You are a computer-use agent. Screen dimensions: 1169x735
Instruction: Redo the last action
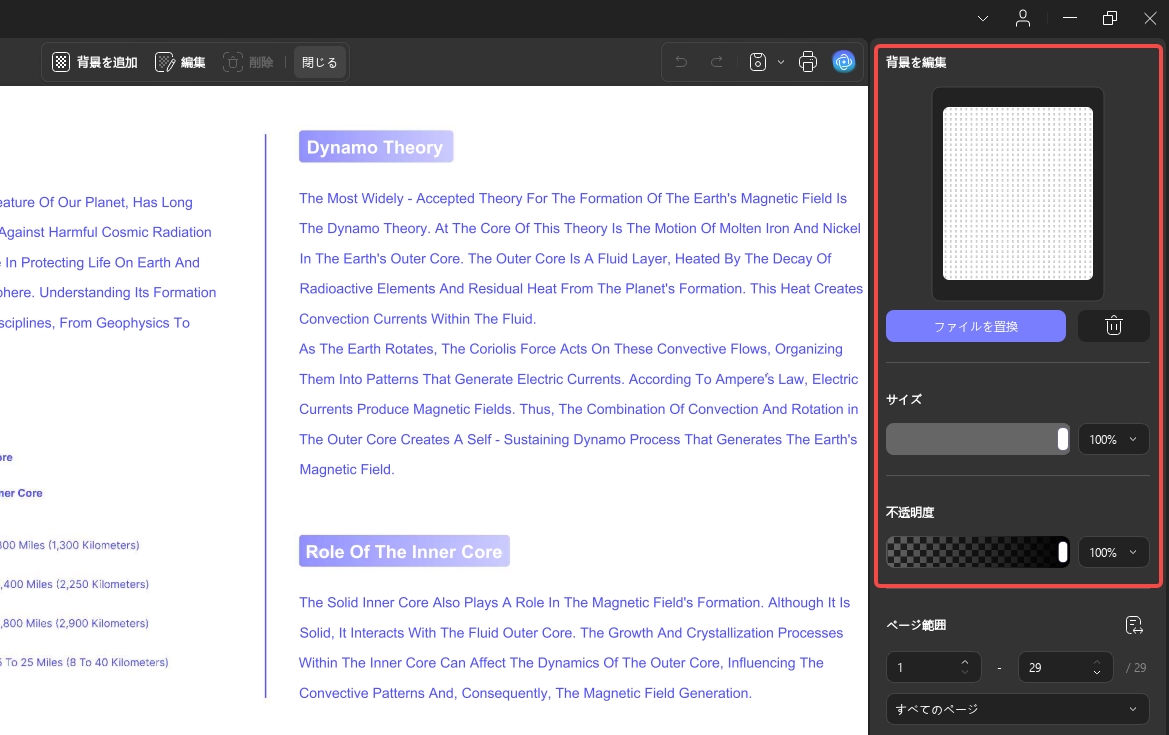pyautogui.click(x=716, y=62)
